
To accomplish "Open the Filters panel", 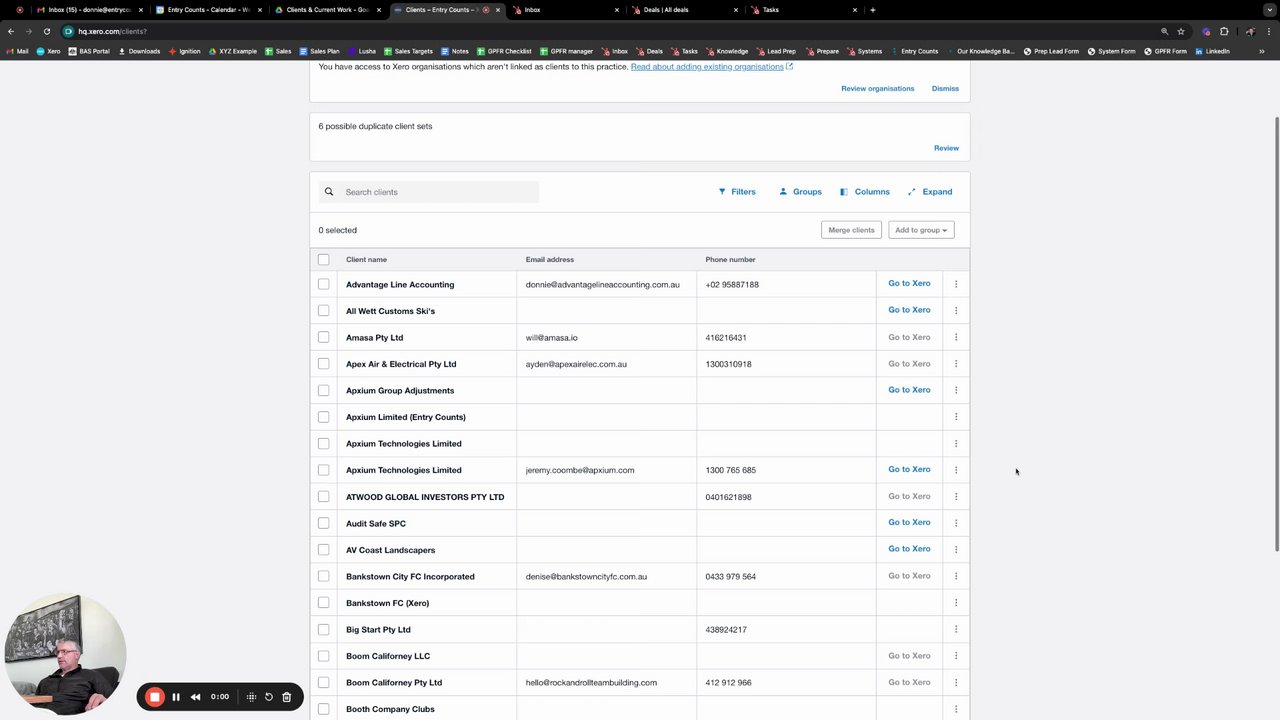I will pos(737,192).
